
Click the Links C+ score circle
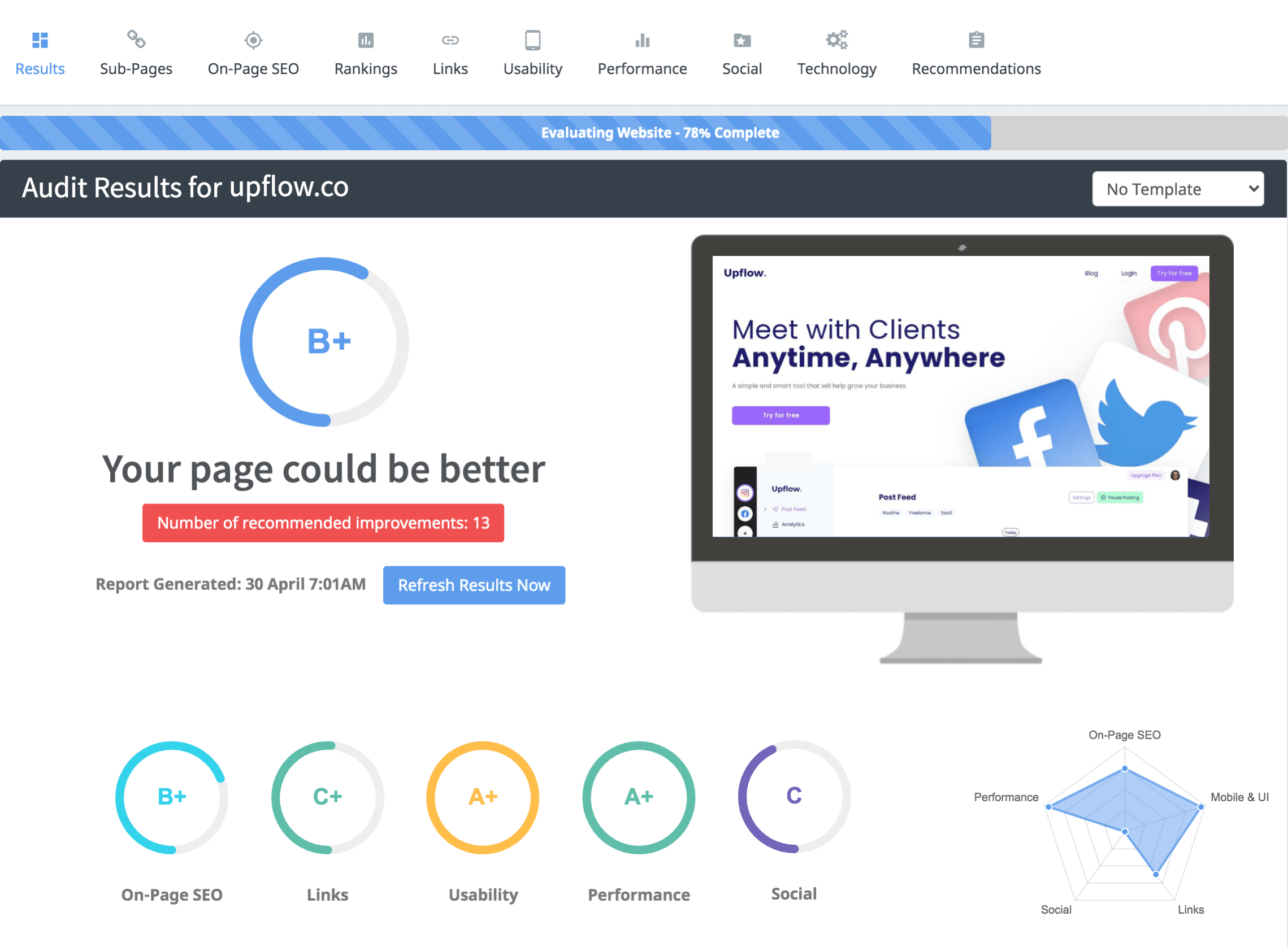(327, 797)
